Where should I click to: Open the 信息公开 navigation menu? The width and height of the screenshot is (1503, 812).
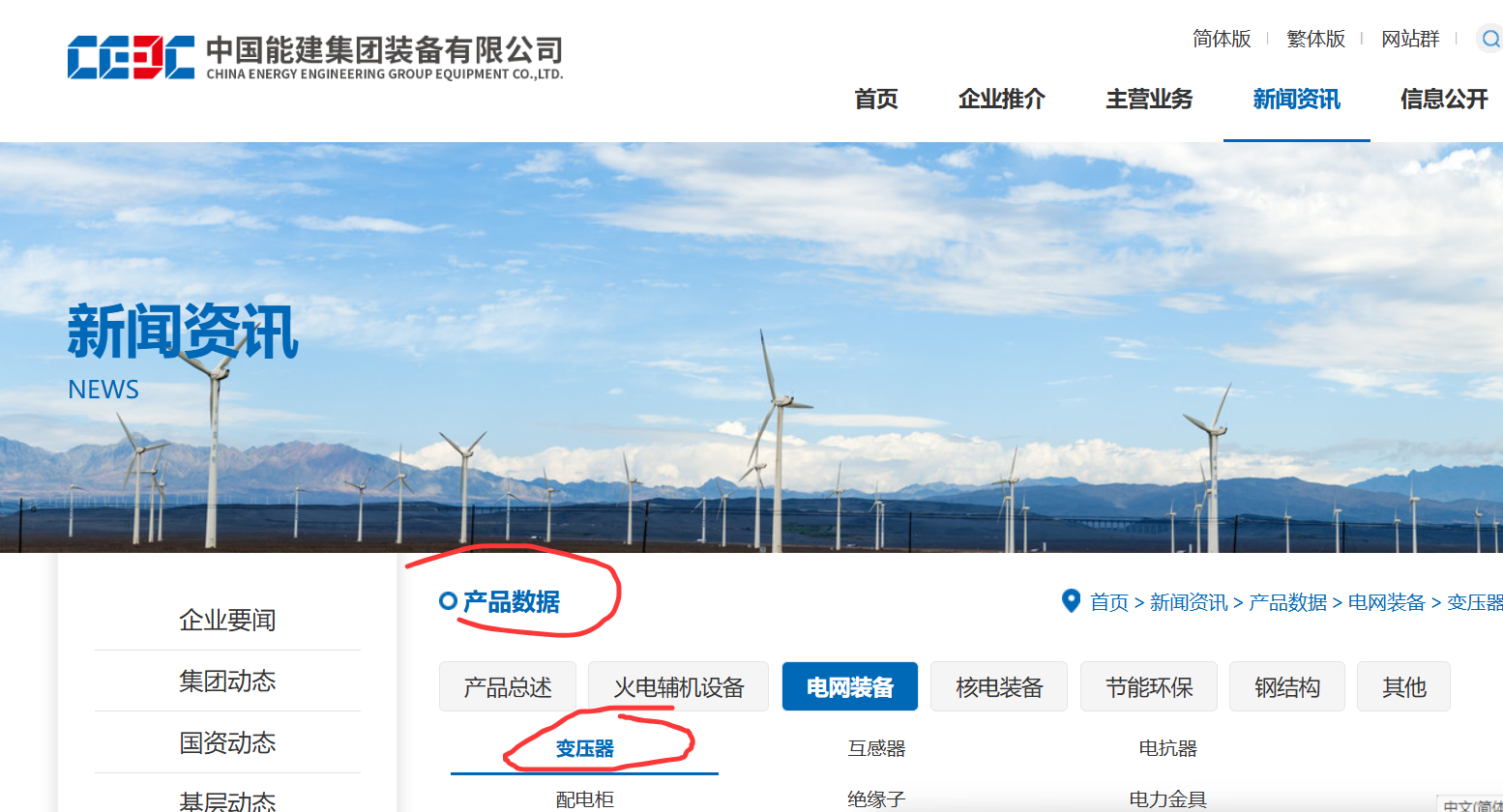click(x=1444, y=99)
